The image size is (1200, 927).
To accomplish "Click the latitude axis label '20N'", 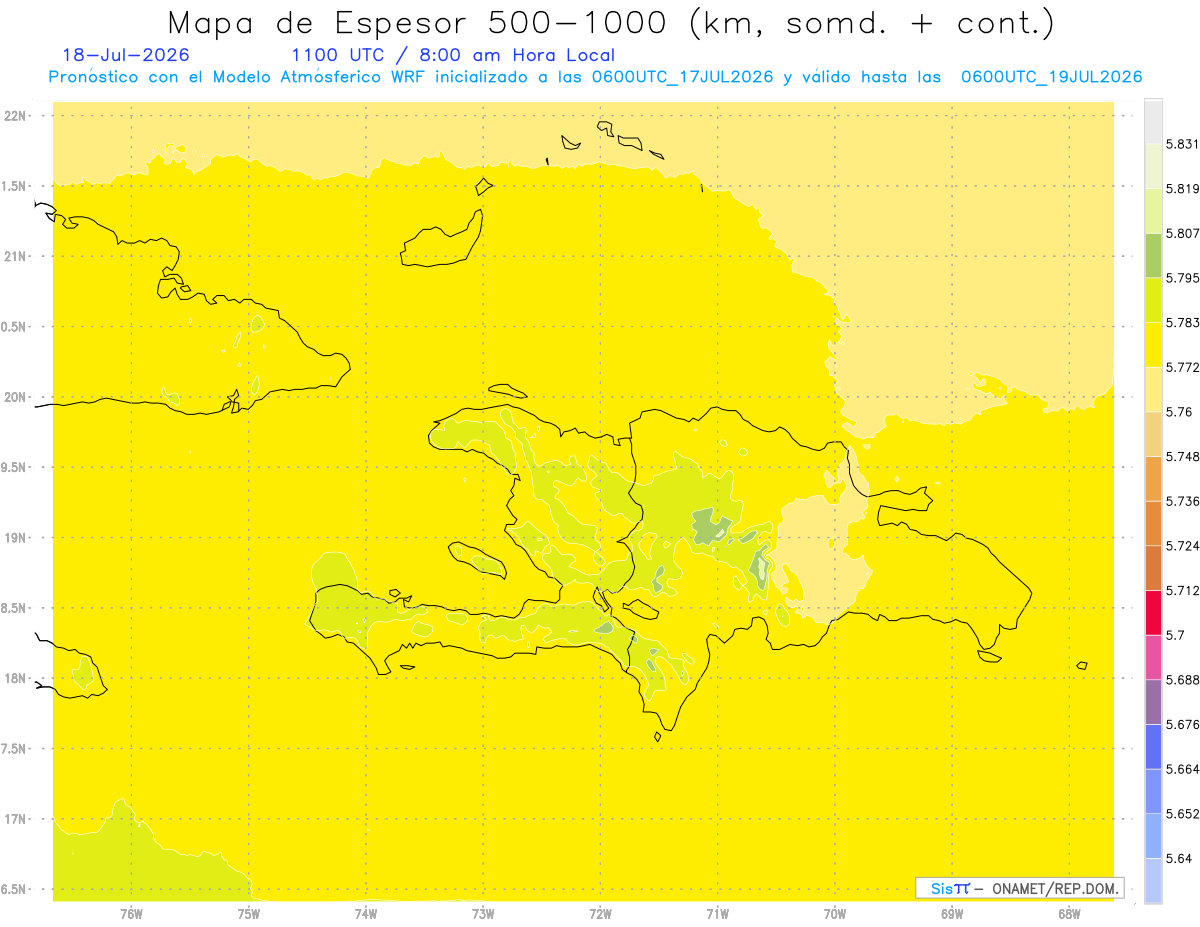I will [17, 397].
